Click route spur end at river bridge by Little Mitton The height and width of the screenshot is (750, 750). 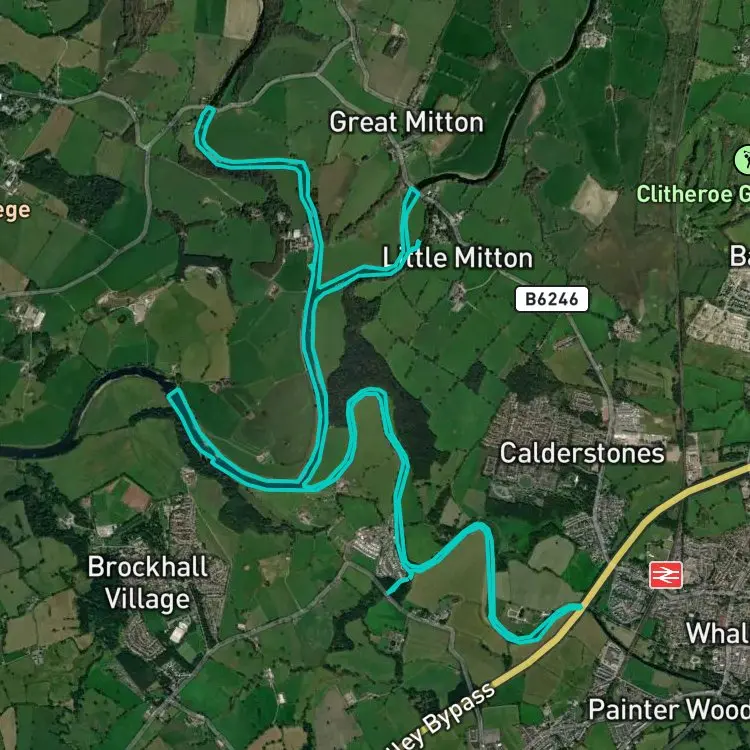[414, 192]
